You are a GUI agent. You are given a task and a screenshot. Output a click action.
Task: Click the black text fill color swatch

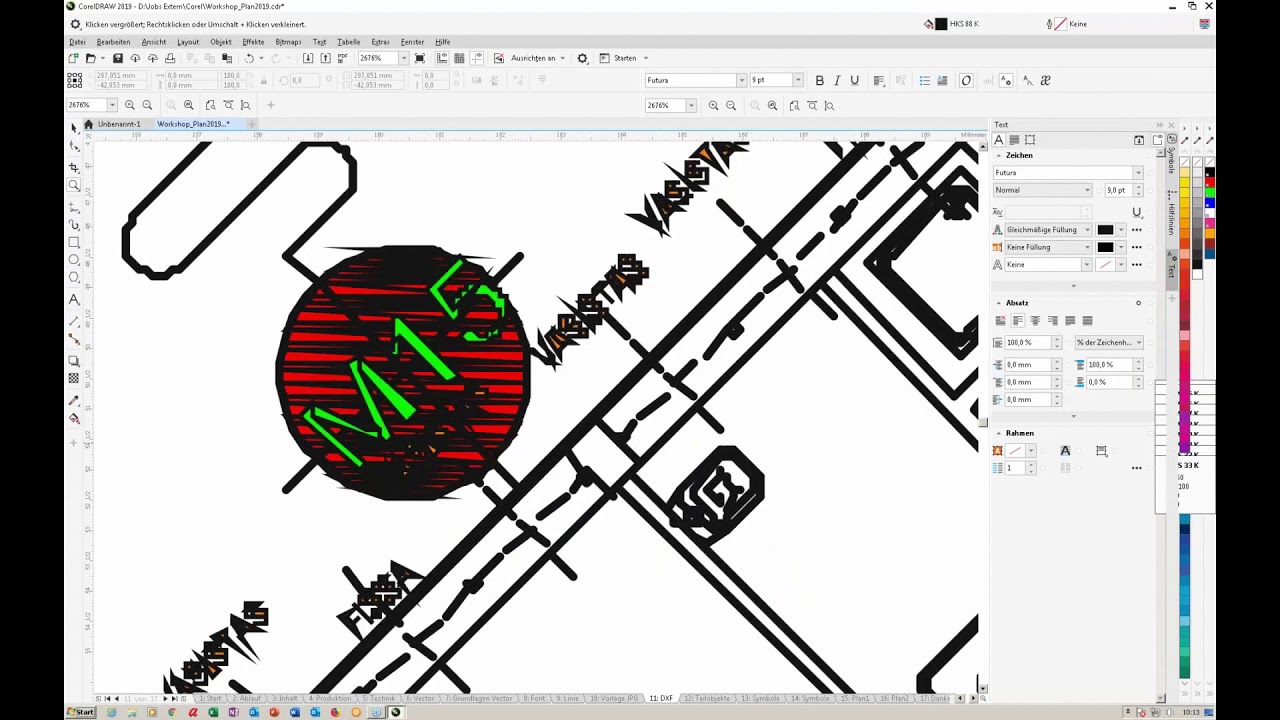1105,230
